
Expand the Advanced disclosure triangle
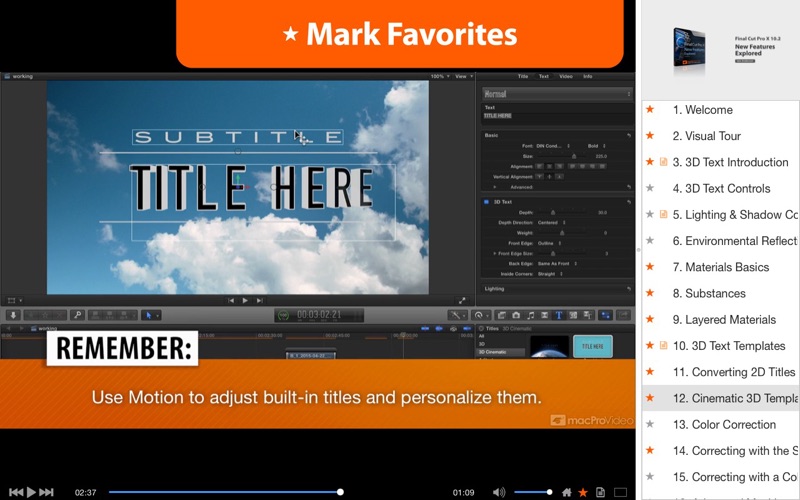(x=494, y=187)
